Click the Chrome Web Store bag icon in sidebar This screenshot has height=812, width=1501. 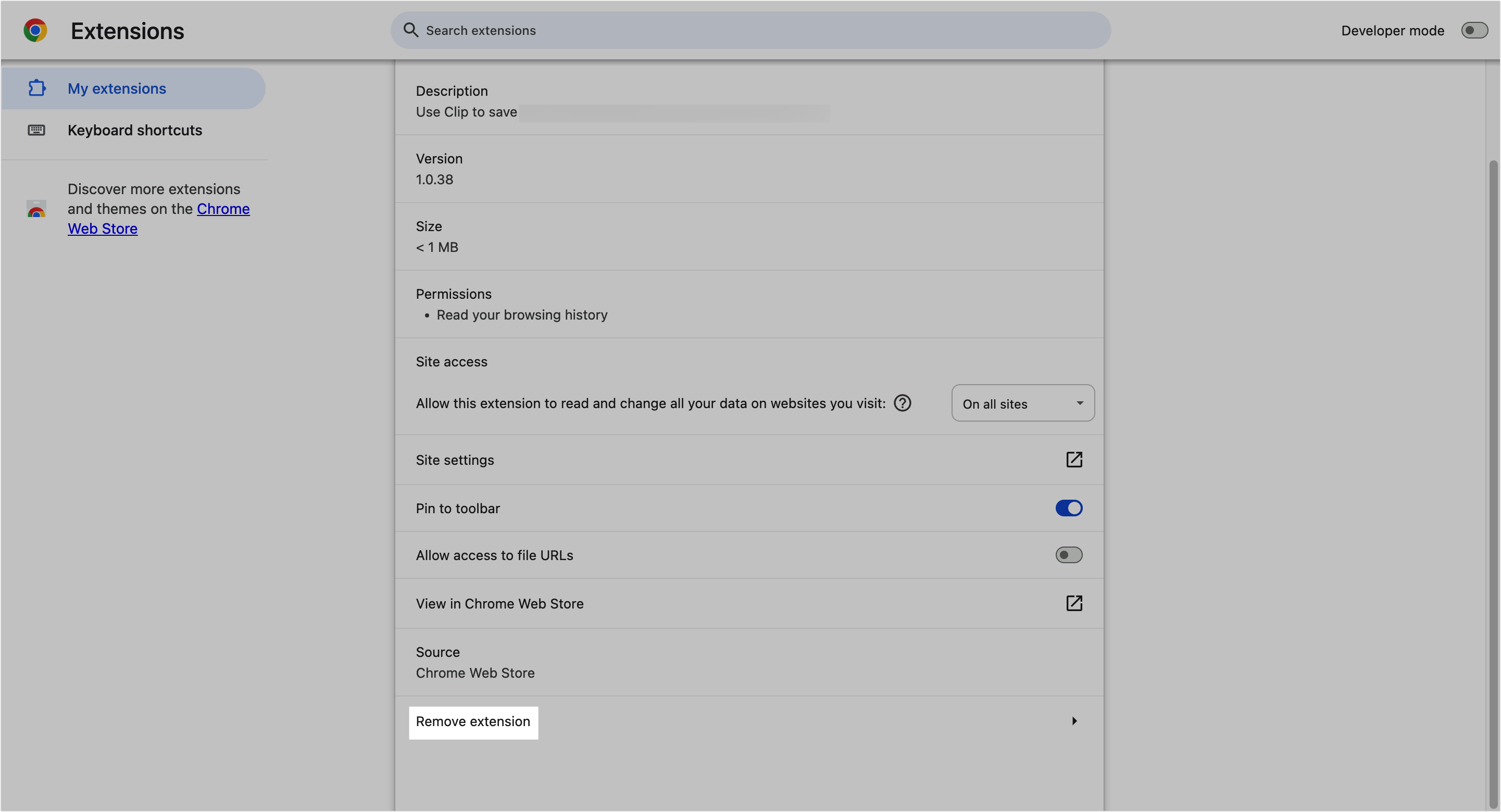point(35,210)
